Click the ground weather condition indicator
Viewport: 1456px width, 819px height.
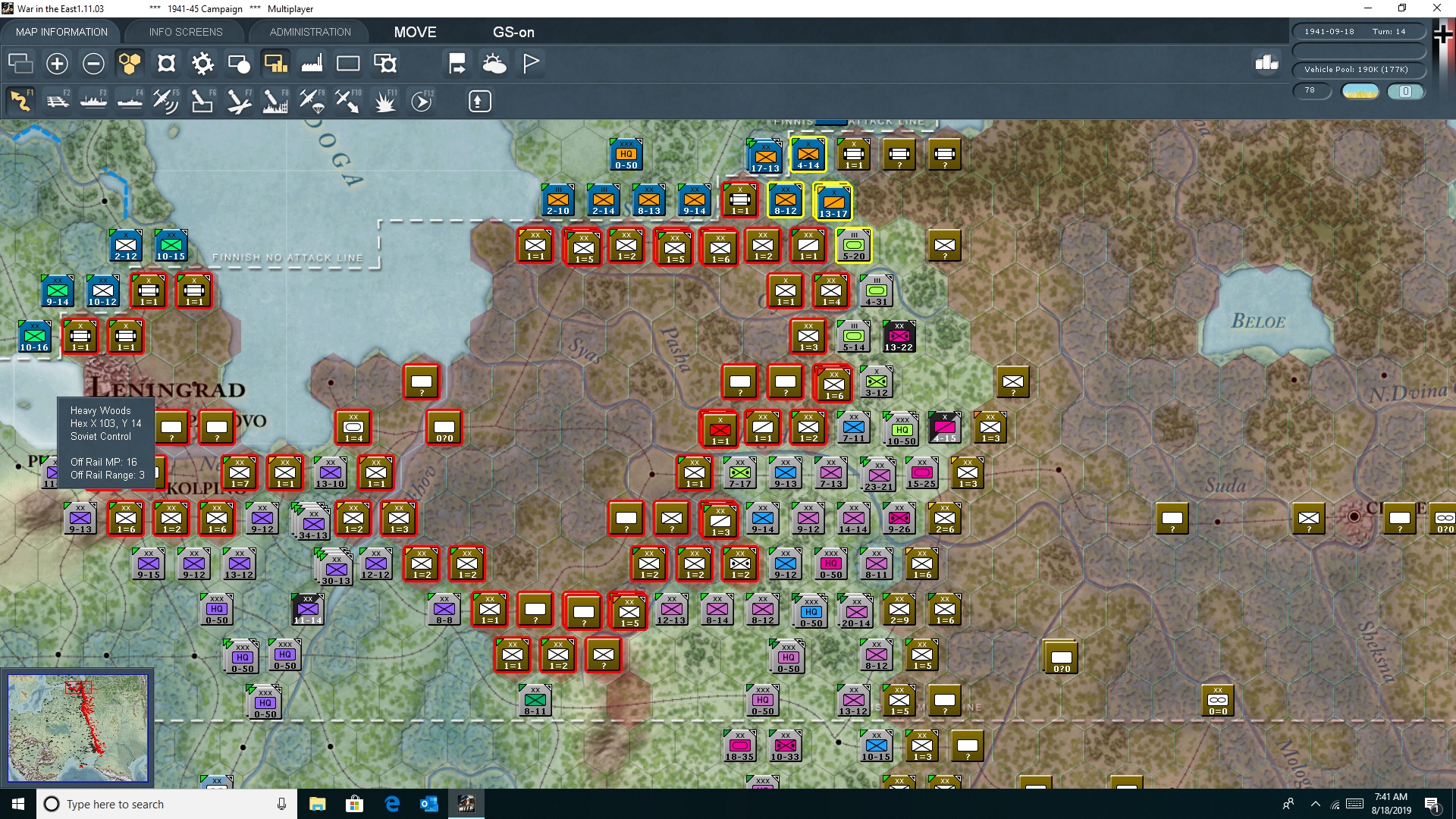(1360, 90)
